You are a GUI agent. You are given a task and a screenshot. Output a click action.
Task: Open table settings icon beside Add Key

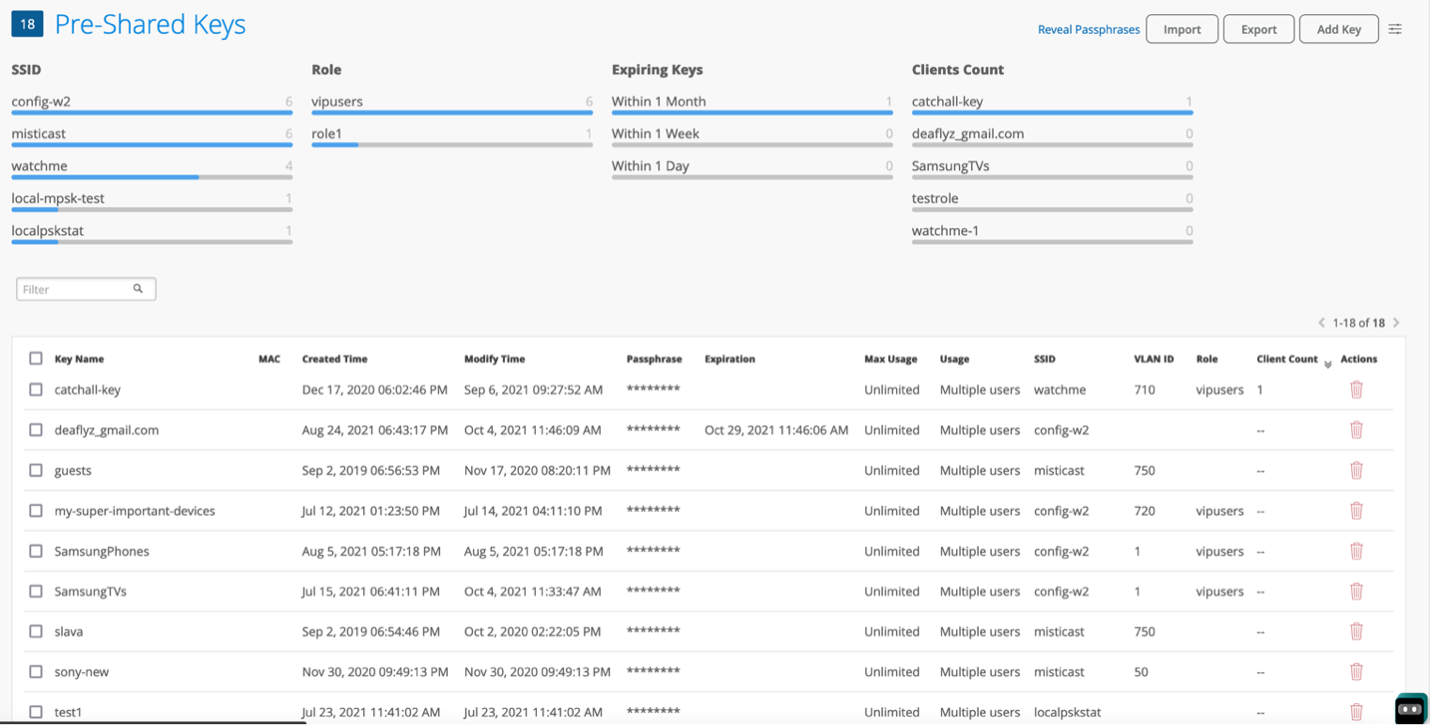point(1395,29)
